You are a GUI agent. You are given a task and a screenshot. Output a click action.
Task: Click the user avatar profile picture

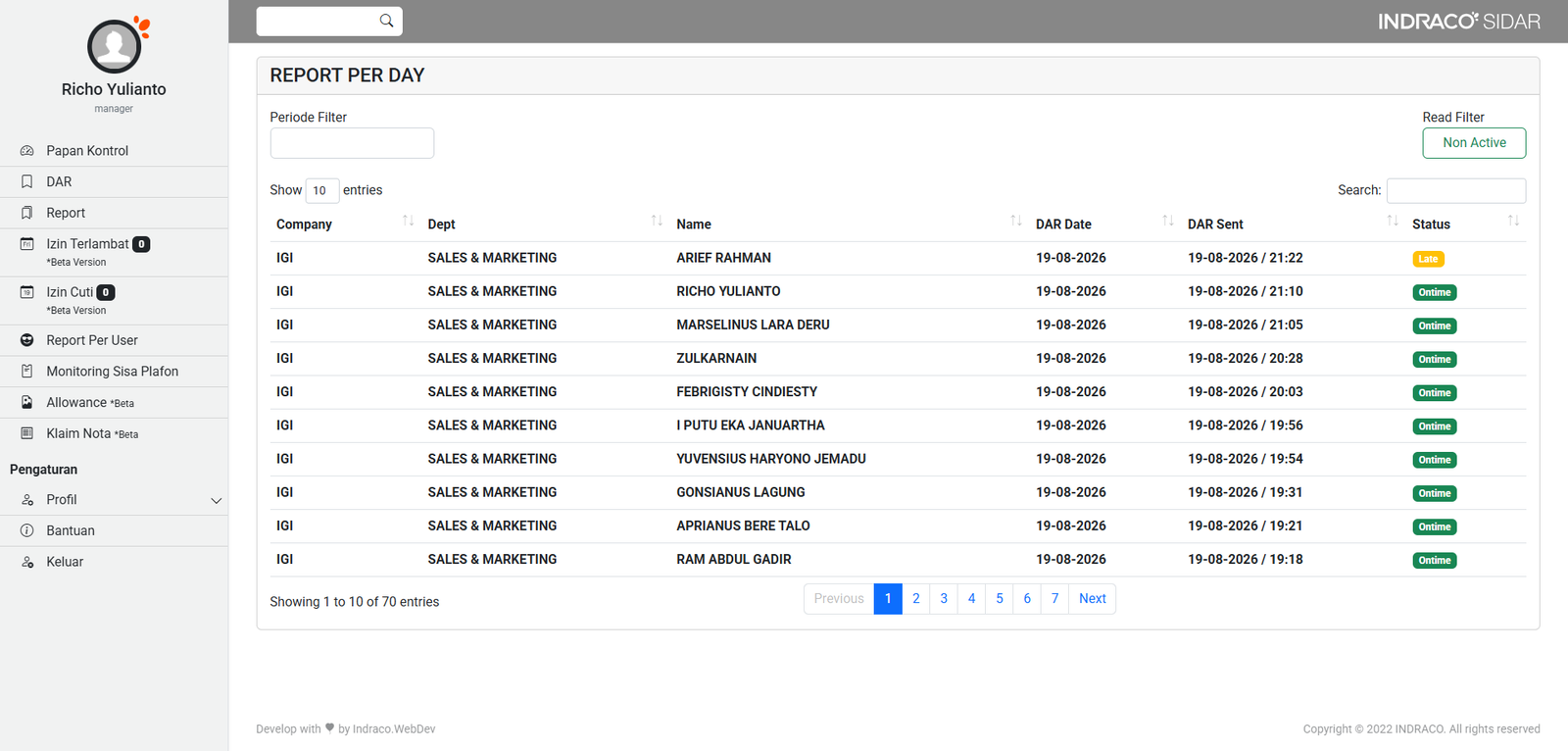point(115,46)
